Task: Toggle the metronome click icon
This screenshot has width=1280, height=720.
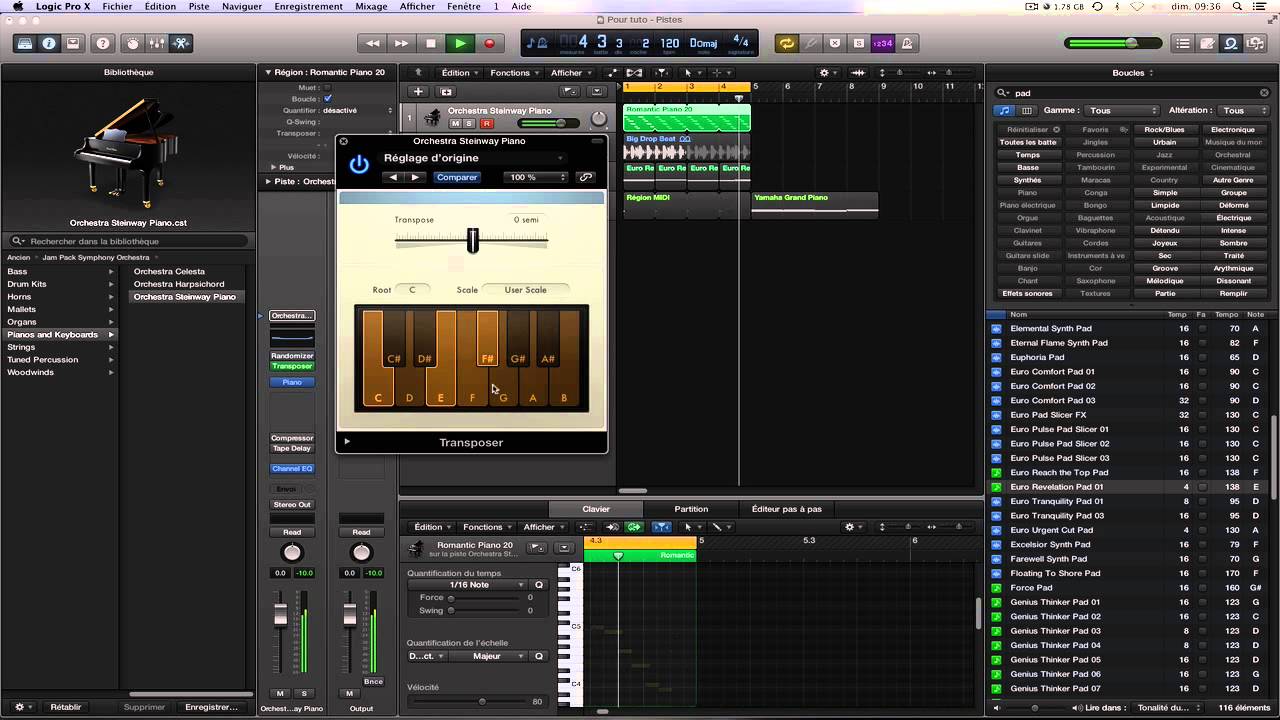Action: point(907,43)
